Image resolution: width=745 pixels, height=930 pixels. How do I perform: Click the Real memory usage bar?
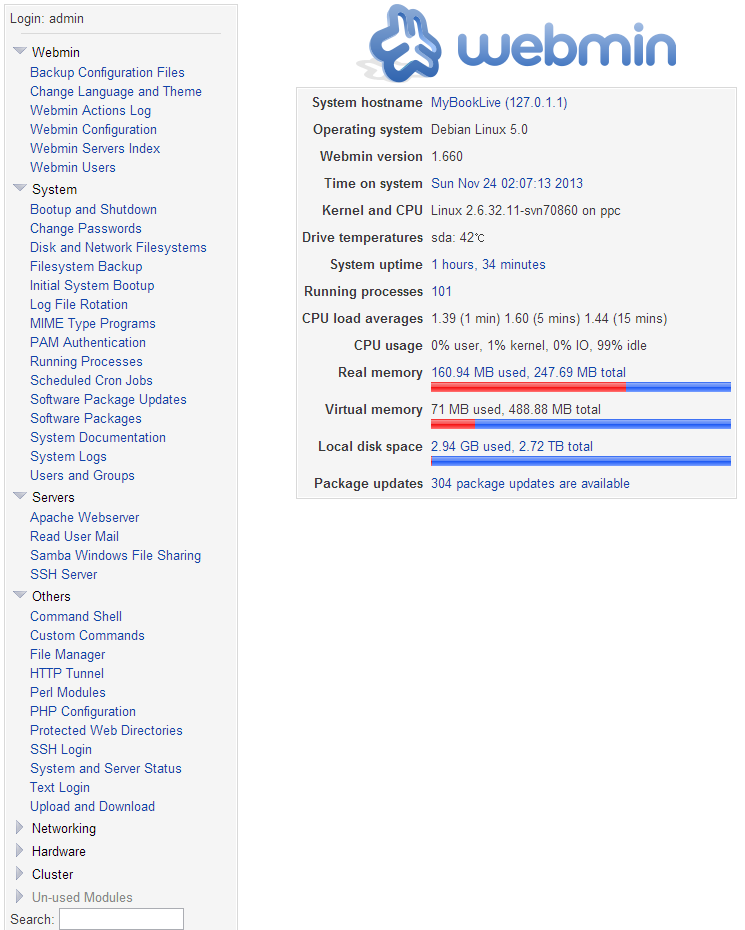580,387
